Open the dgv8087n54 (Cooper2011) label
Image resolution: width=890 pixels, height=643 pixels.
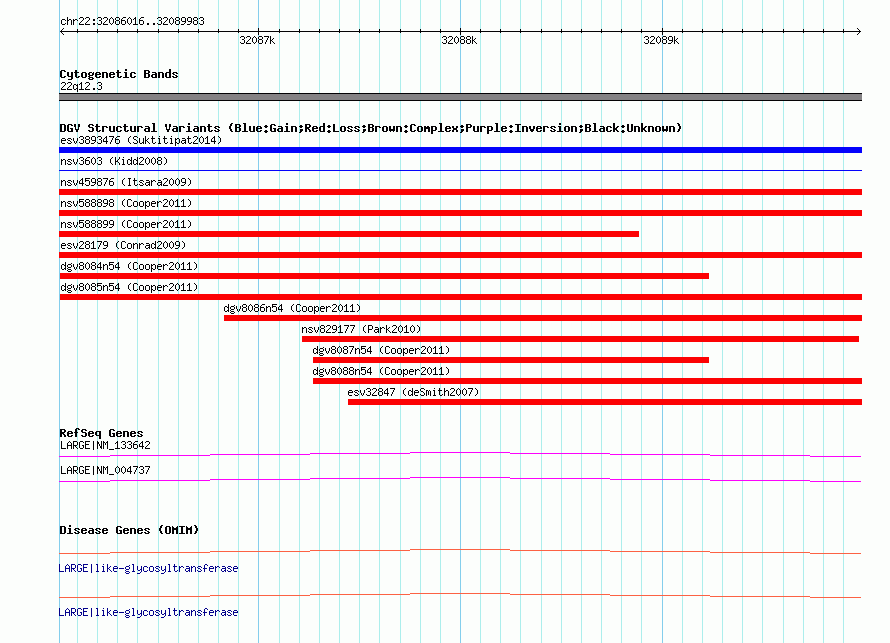click(381, 350)
